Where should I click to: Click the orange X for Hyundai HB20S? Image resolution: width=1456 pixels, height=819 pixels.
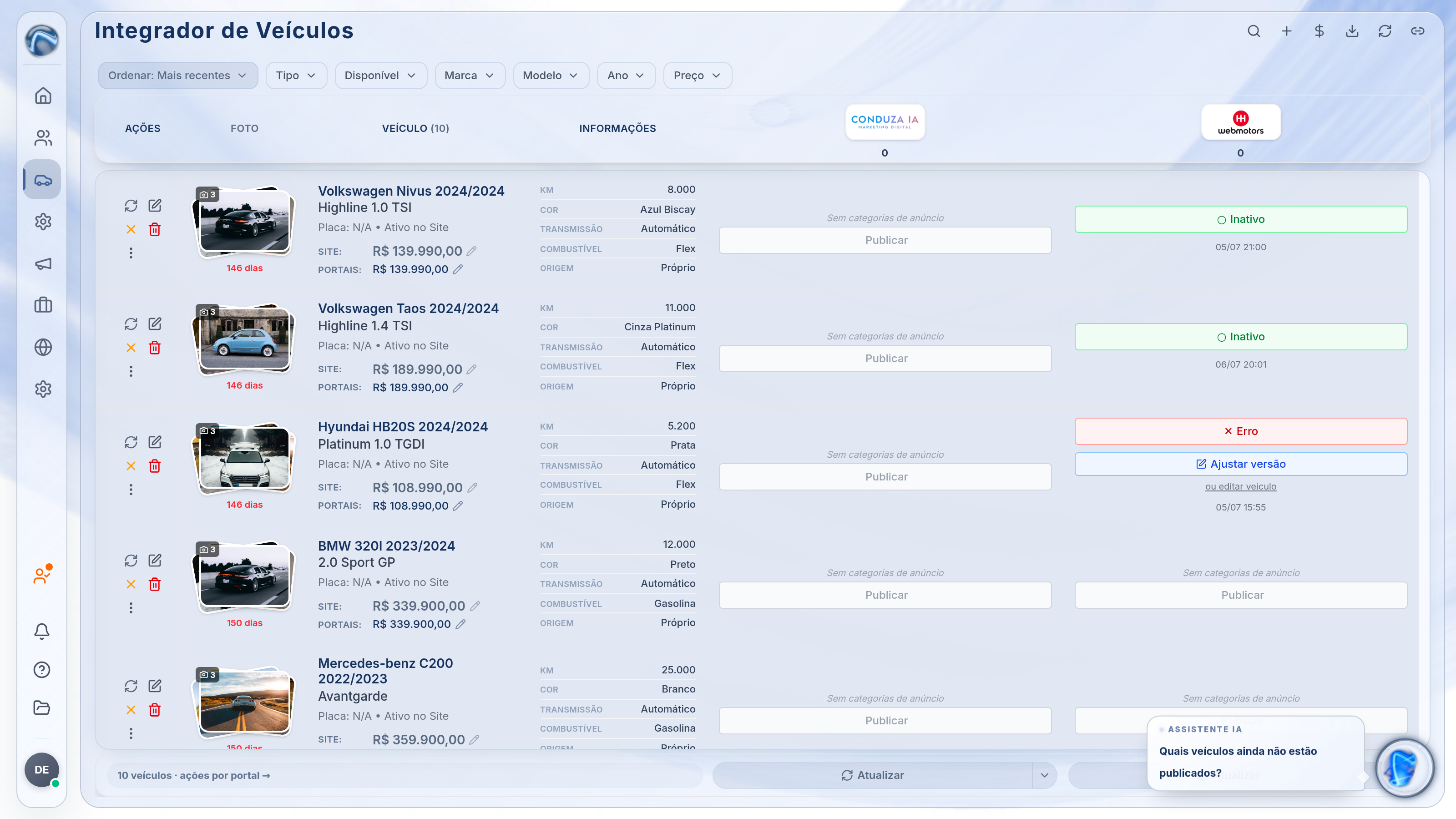pyautogui.click(x=131, y=466)
